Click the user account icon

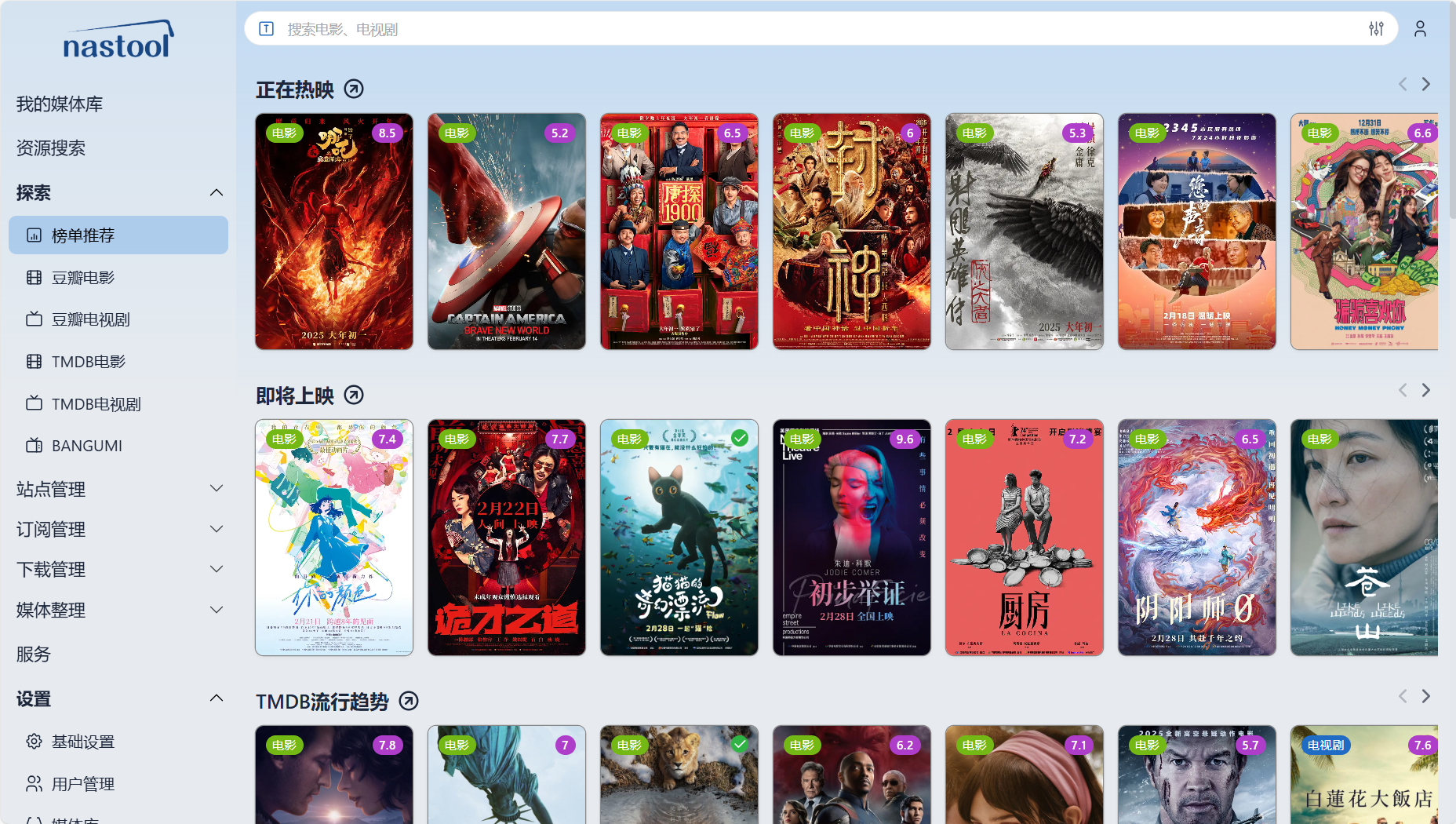1420,29
